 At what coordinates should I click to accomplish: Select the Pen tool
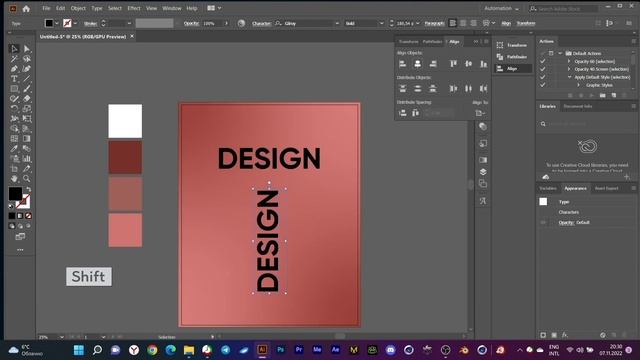(x=14, y=69)
